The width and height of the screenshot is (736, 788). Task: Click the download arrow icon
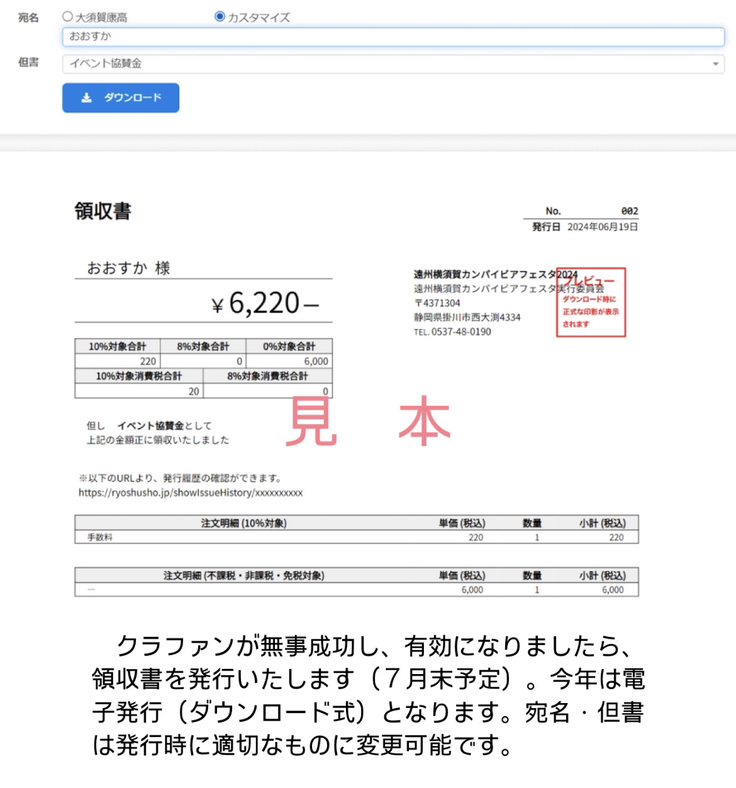pyautogui.click(x=87, y=98)
